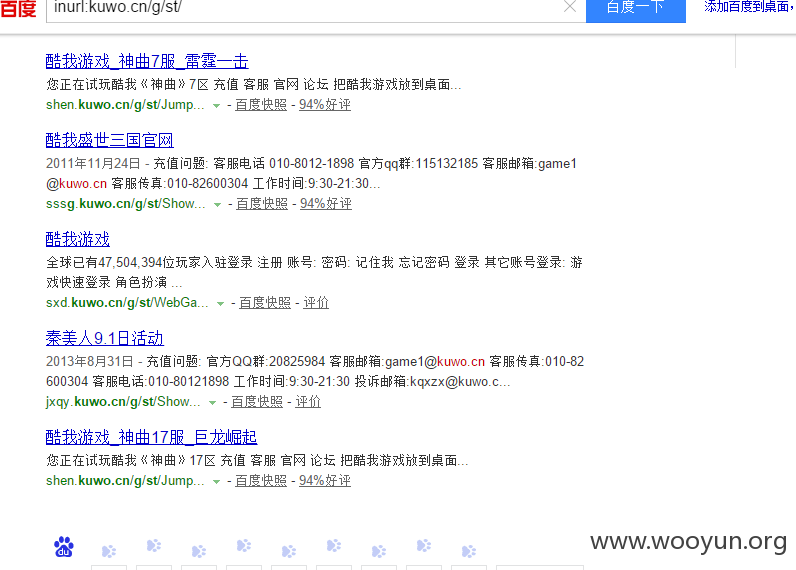Click the green URL jxqy.kuwo.cn/g/st/Show
The width and height of the screenshot is (796, 570).
[x=123, y=401]
